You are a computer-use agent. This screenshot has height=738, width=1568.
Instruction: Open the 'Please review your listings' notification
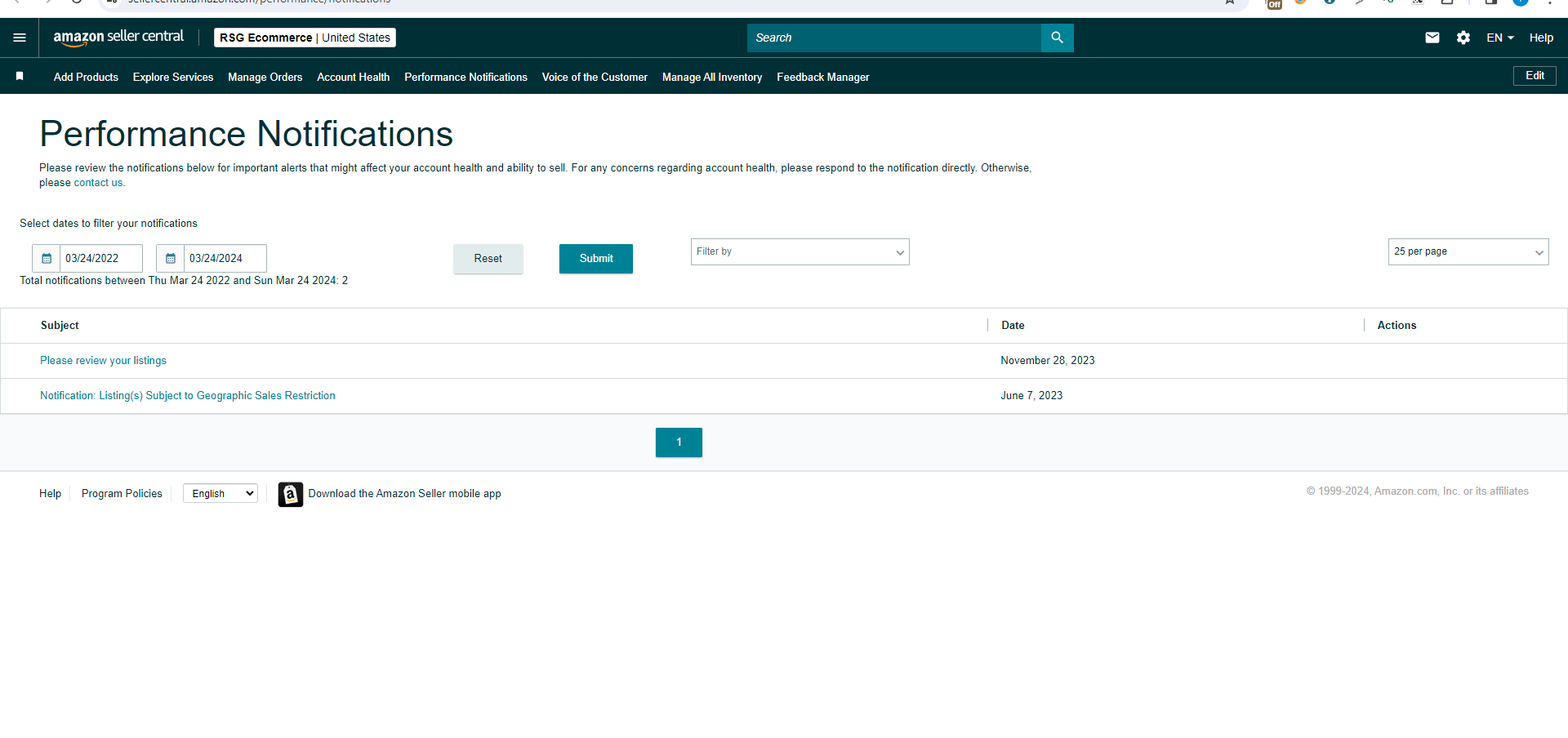pos(103,360)
